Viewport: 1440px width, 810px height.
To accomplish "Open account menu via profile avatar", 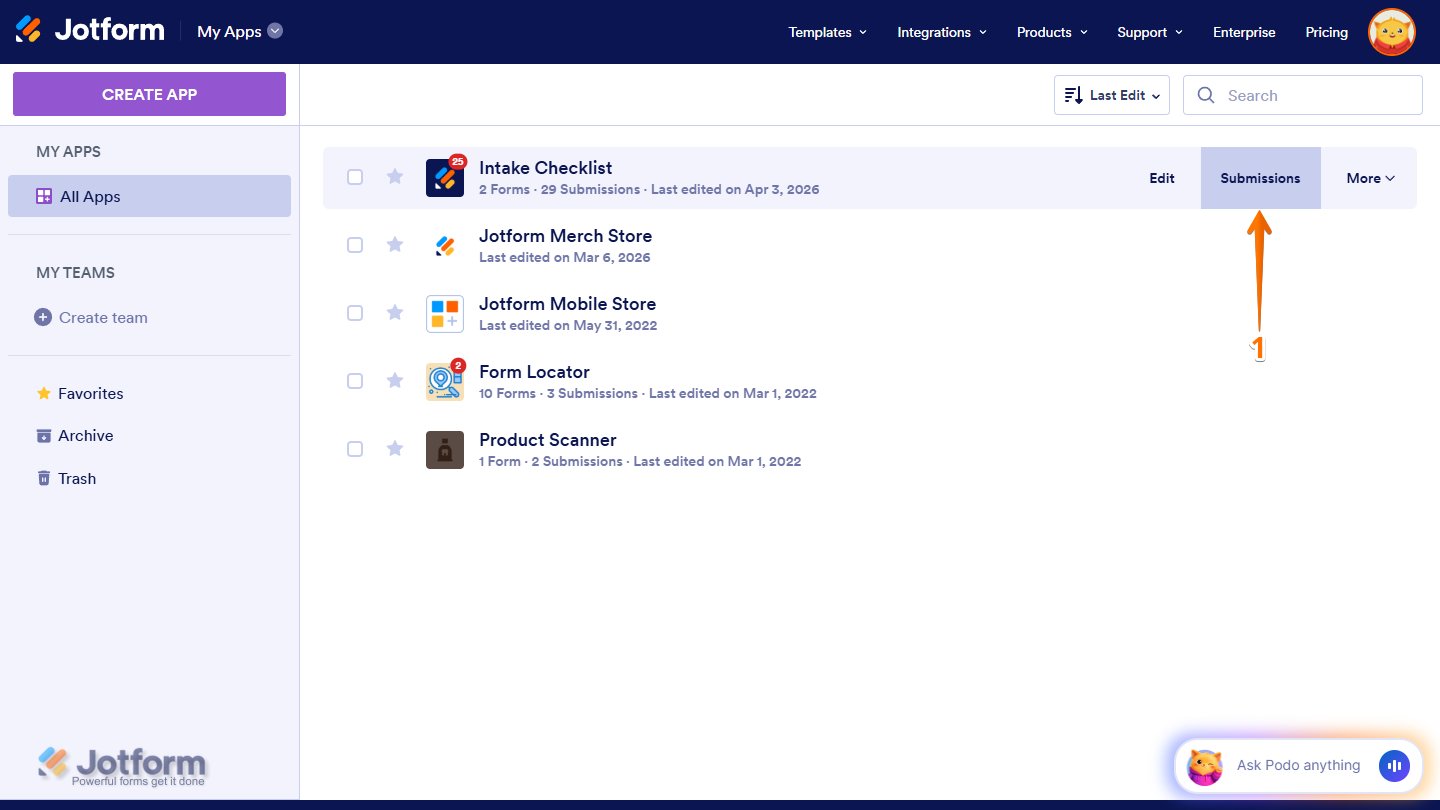I will coord(1391,31).
